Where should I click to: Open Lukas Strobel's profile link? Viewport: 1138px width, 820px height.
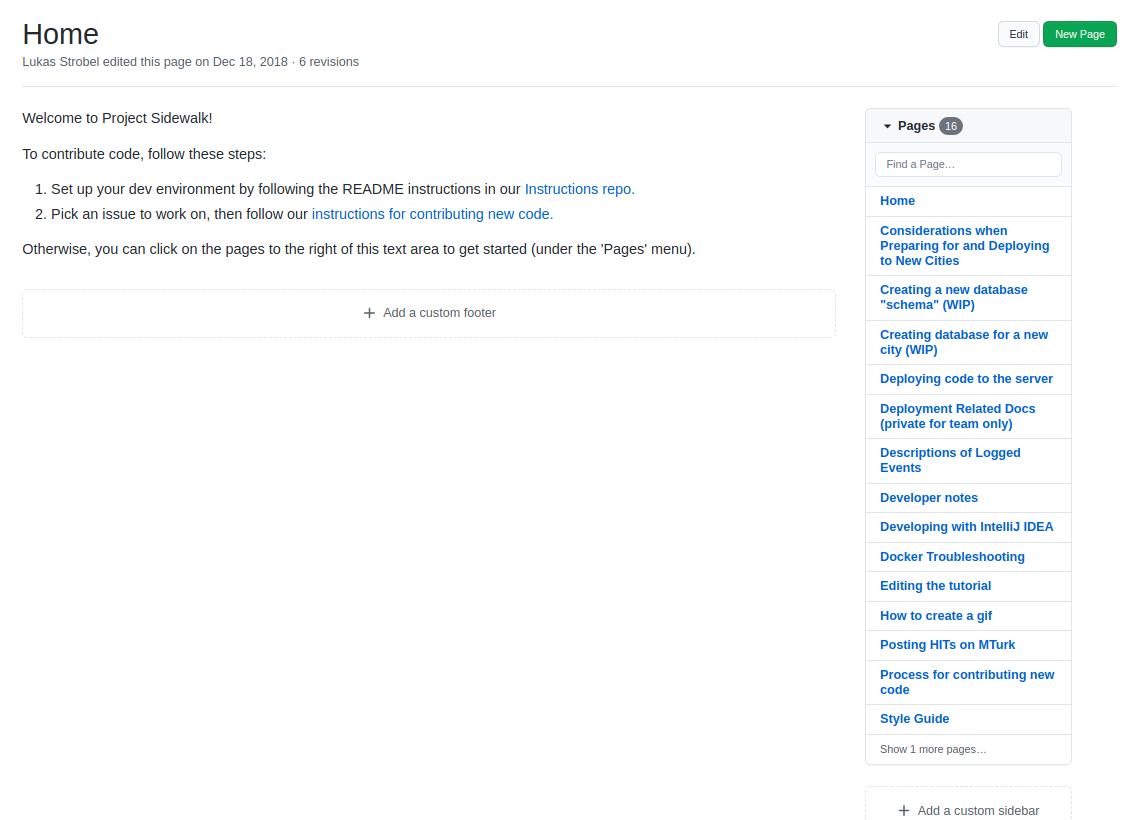[x=60, y=61]
